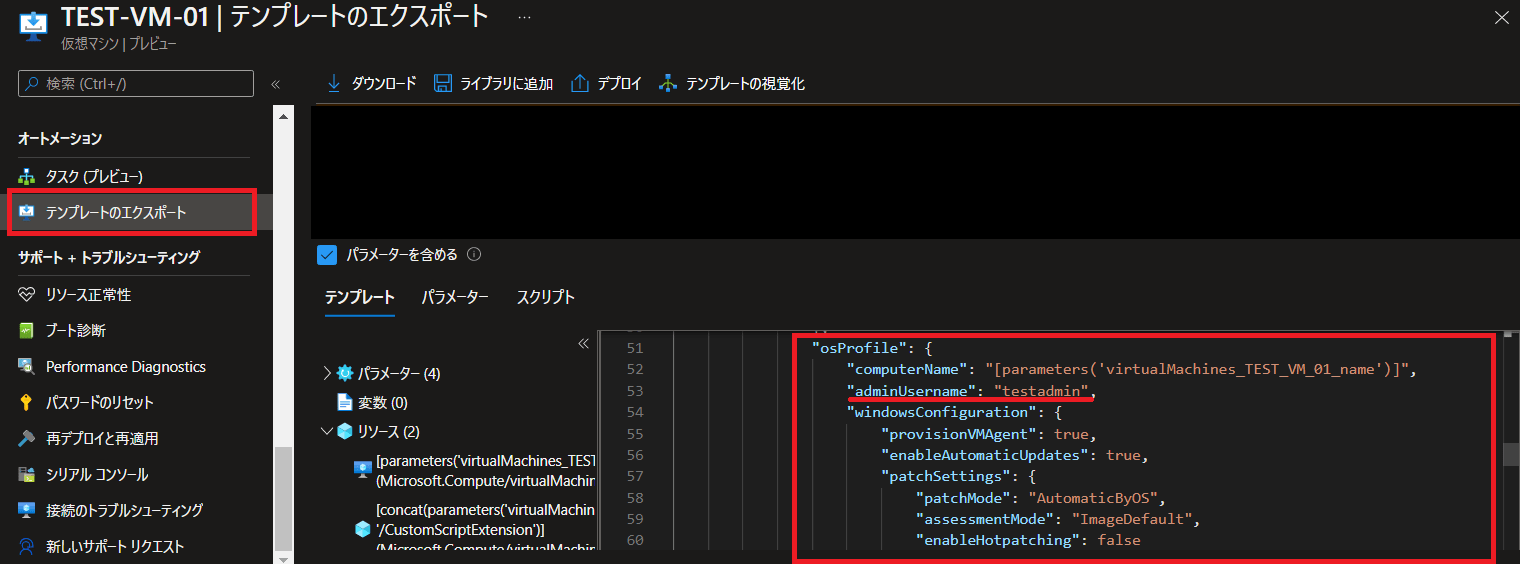Click the Performance Diagnostics icon
The image size is (1520, 564).
click(27, 367)
